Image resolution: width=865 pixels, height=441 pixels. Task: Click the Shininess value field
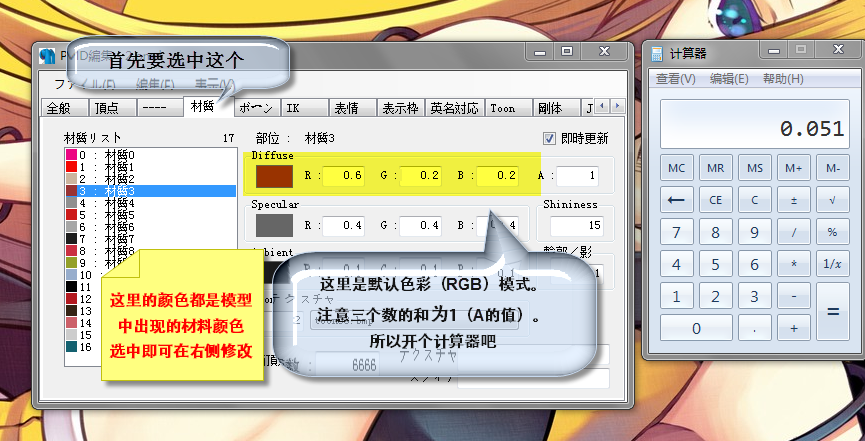(x=577, y=226)
